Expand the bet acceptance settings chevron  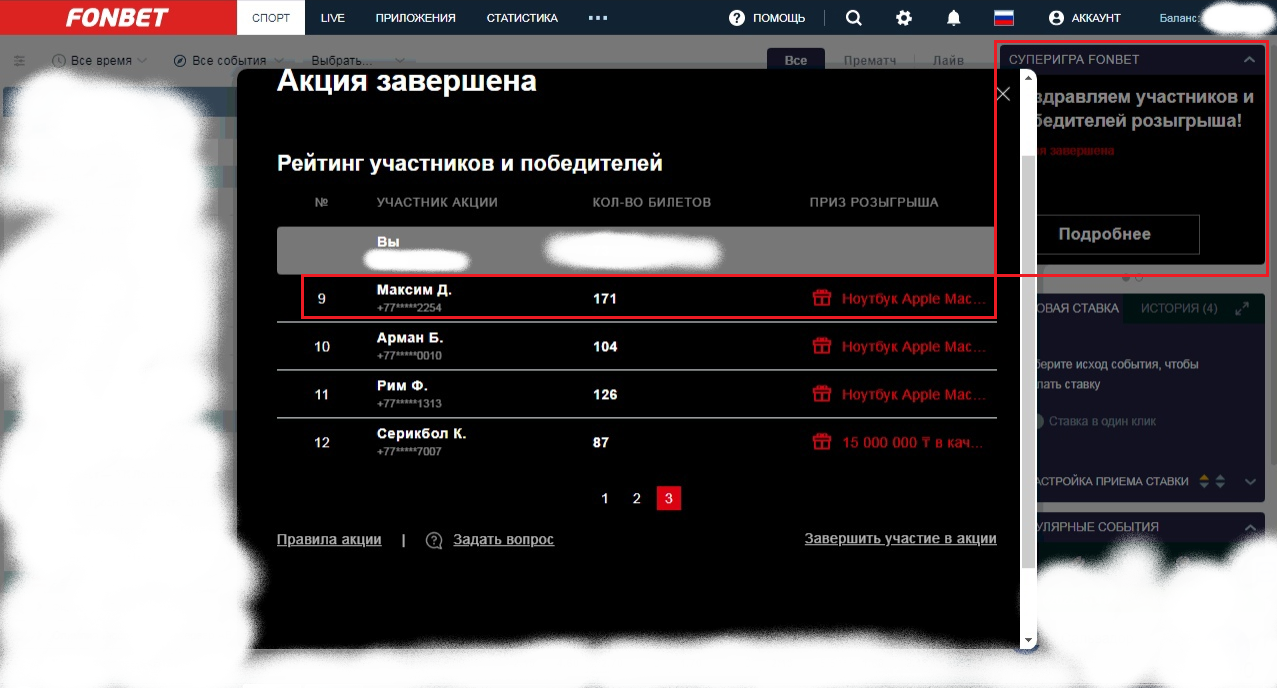[x=1250, y=481]
